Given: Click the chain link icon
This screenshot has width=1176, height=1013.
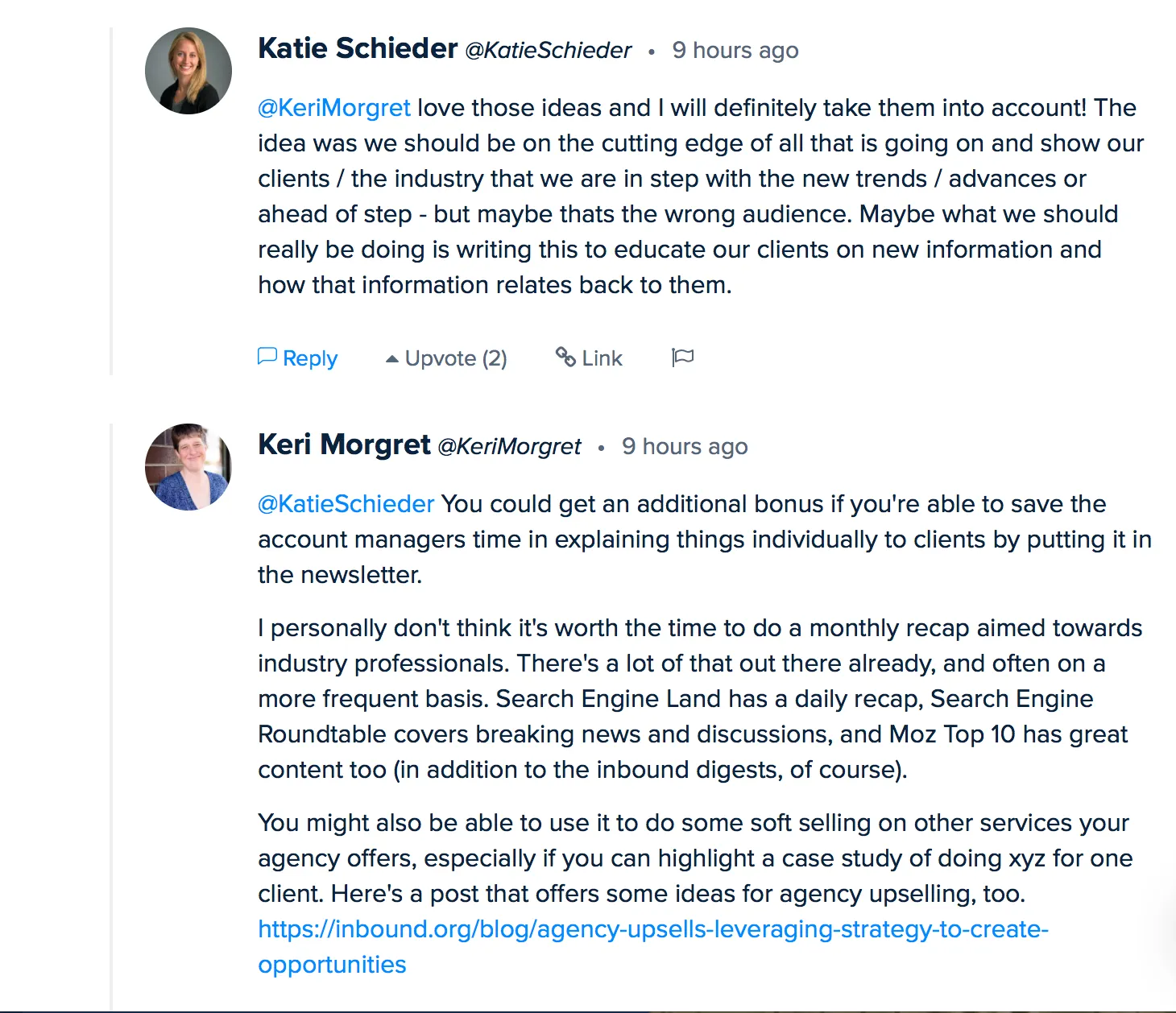Looking at the screenshot, I should (x=565, y=357).
